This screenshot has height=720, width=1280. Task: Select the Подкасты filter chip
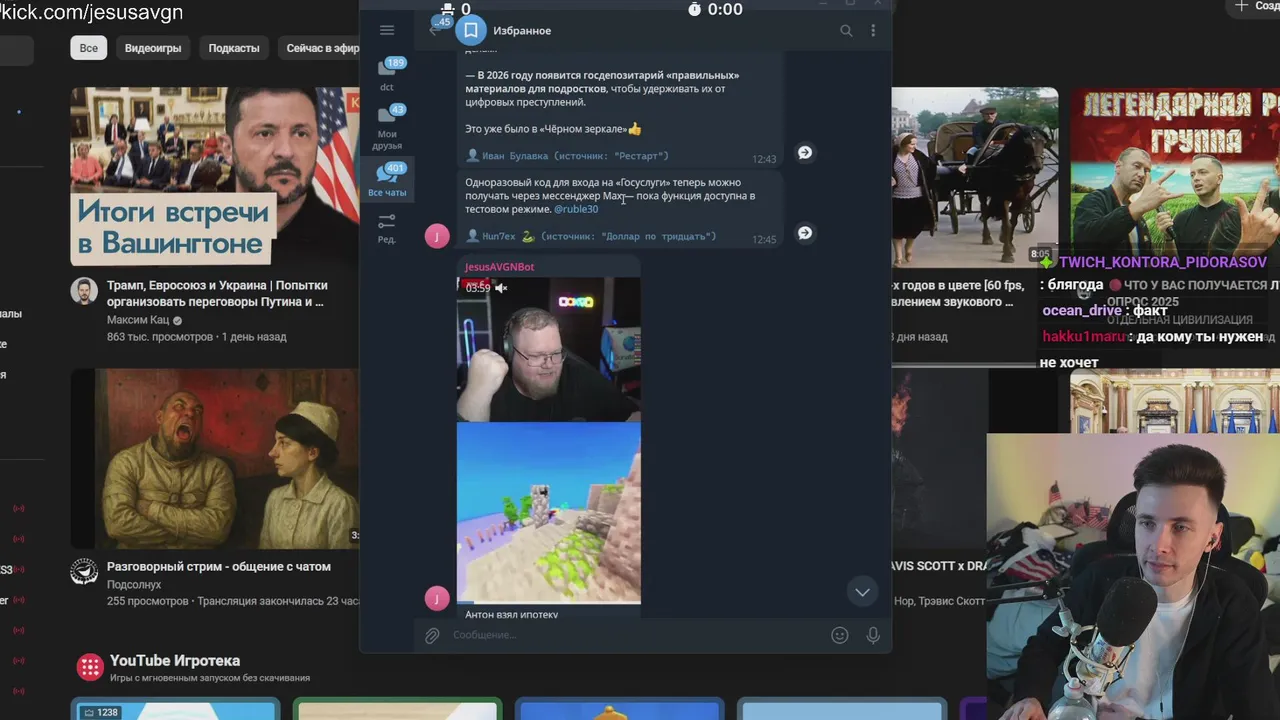(x=234, y=48)
